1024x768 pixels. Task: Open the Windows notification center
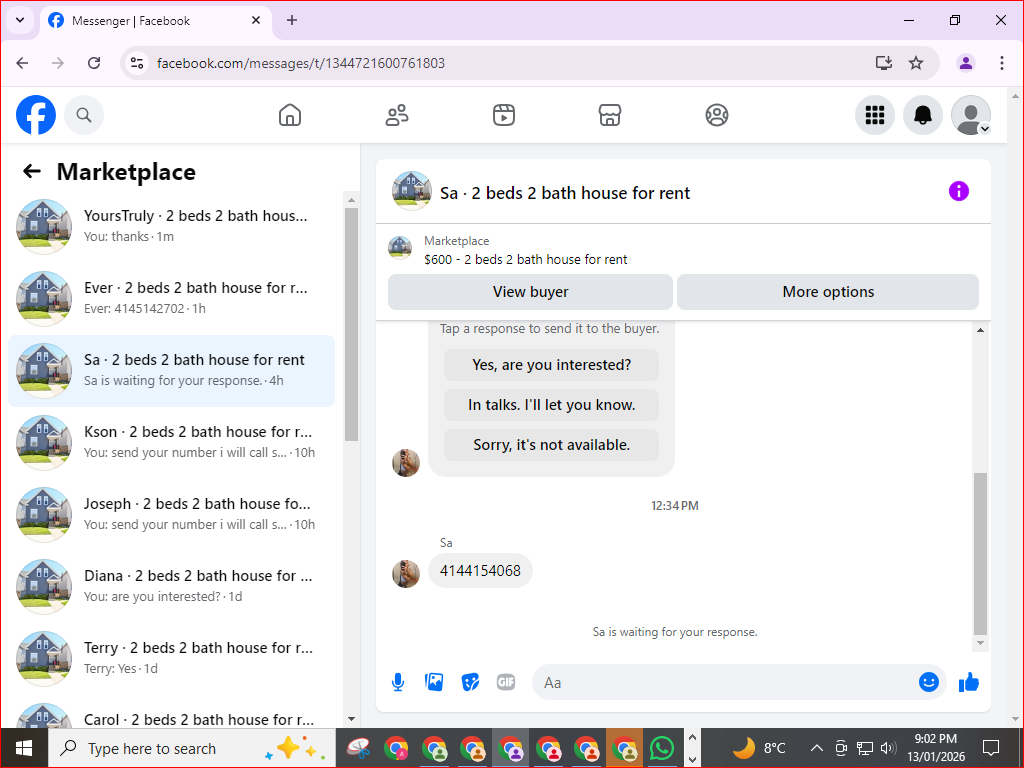pos(991,748)
